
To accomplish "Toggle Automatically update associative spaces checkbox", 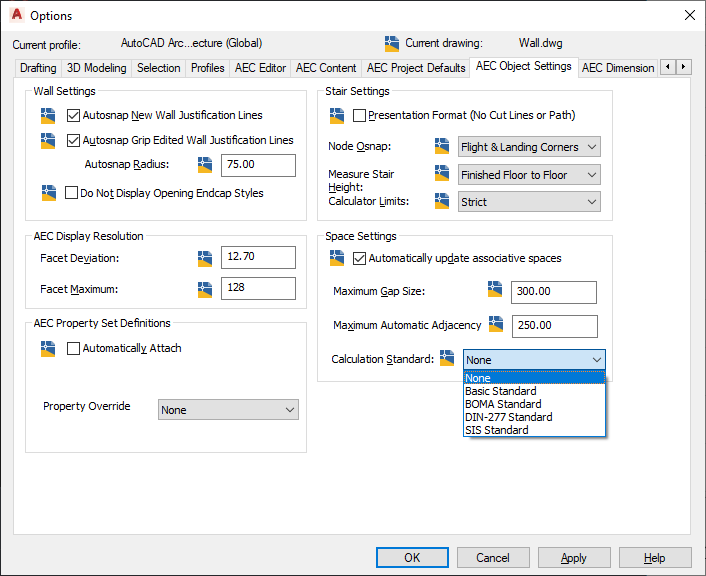I will [x=359, y=259].
